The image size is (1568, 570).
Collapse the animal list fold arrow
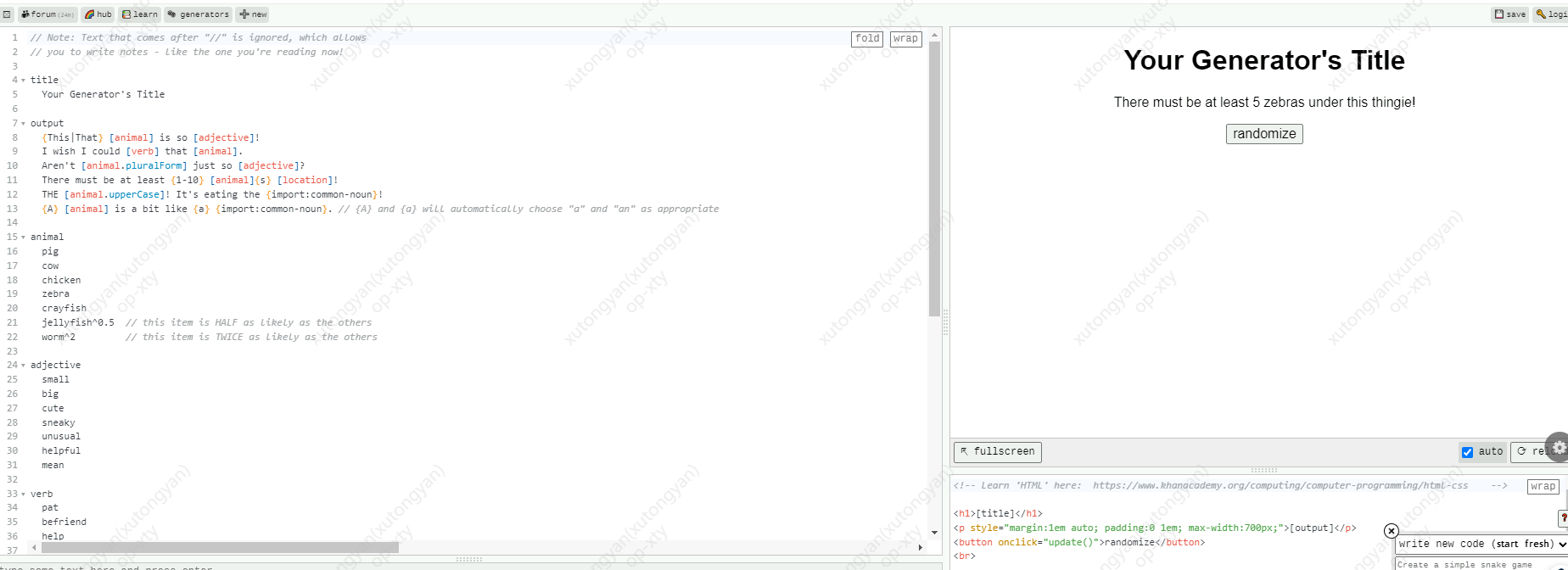pos(23,237)
